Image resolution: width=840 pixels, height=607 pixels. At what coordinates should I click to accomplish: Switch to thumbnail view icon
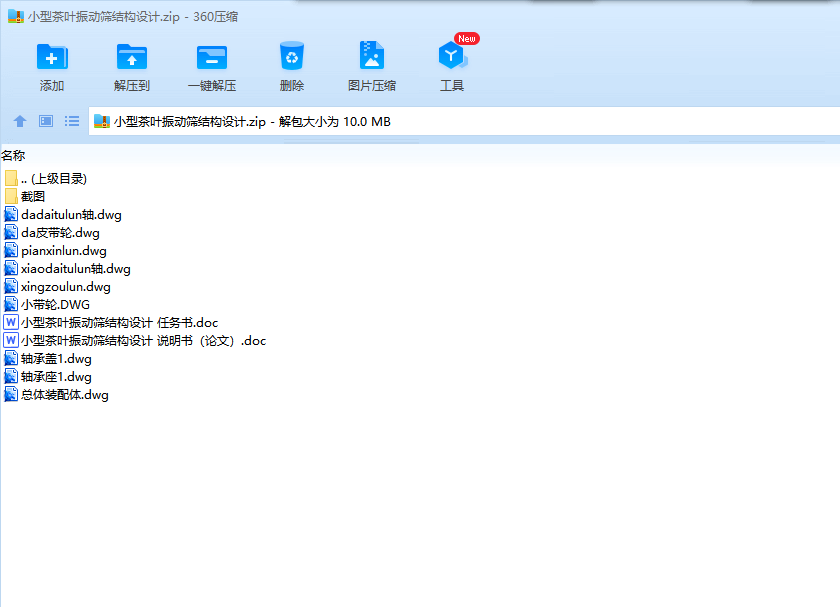pos(46,121)
